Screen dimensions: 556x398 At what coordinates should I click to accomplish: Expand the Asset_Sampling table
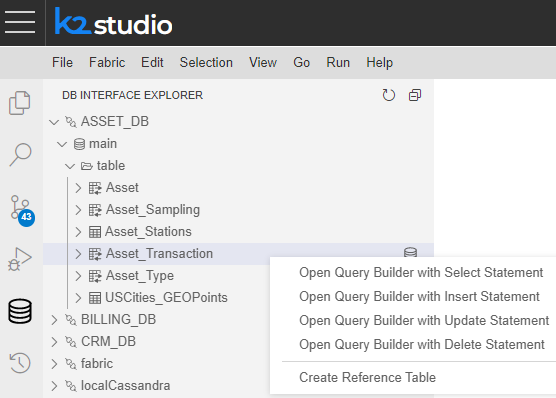point(78,210)
